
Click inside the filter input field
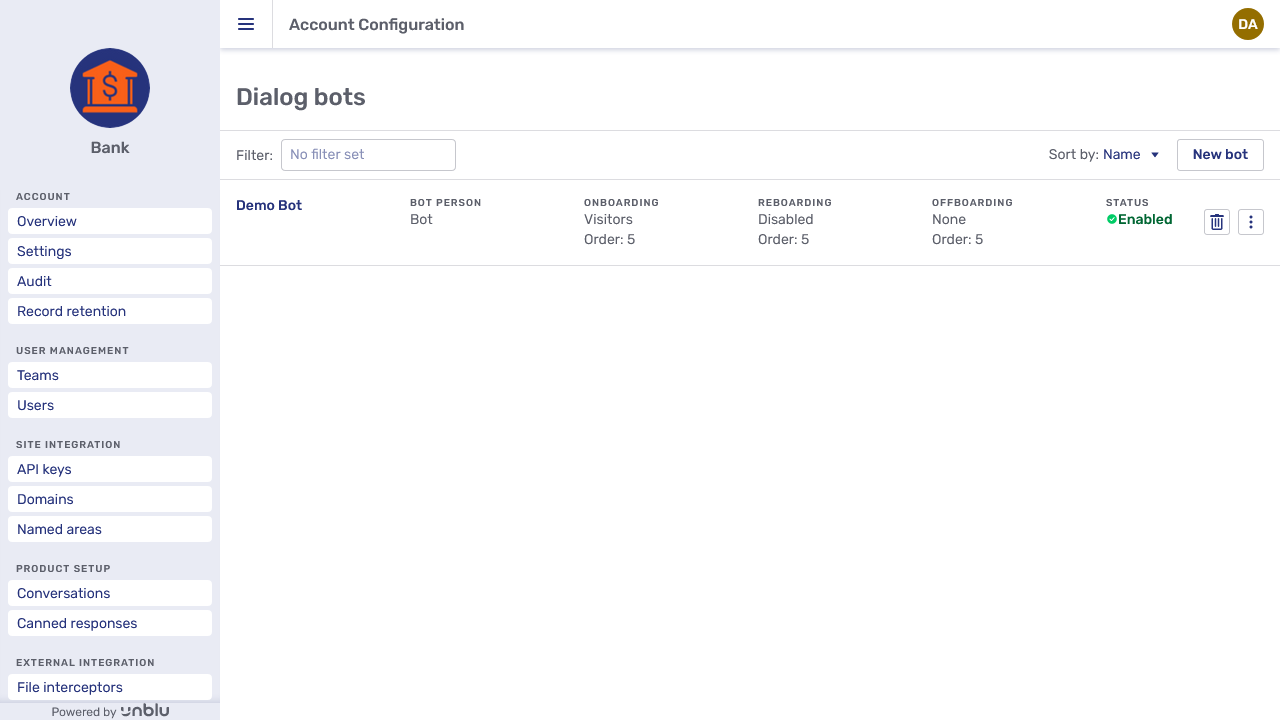[368, 155]
